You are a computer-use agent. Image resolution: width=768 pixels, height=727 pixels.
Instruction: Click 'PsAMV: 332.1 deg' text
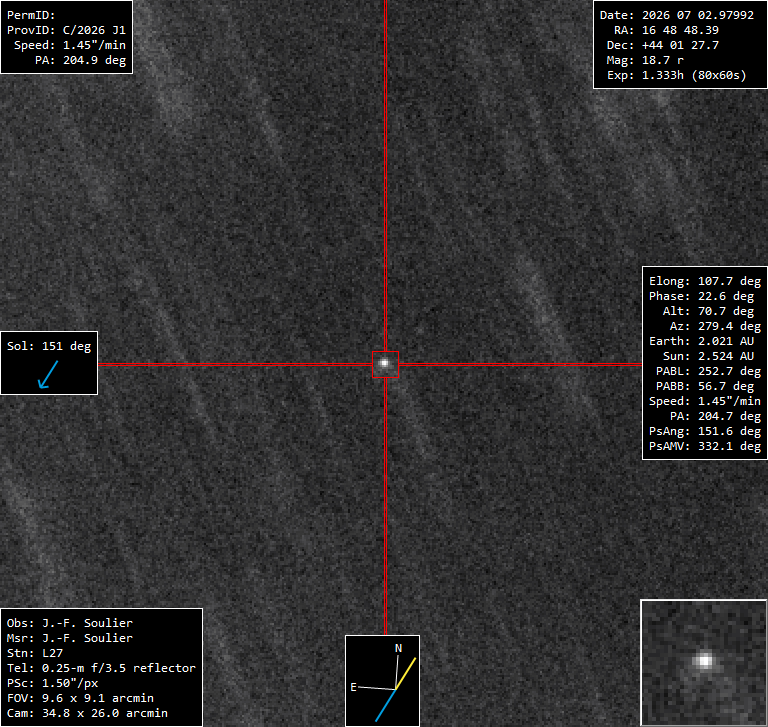705,446
